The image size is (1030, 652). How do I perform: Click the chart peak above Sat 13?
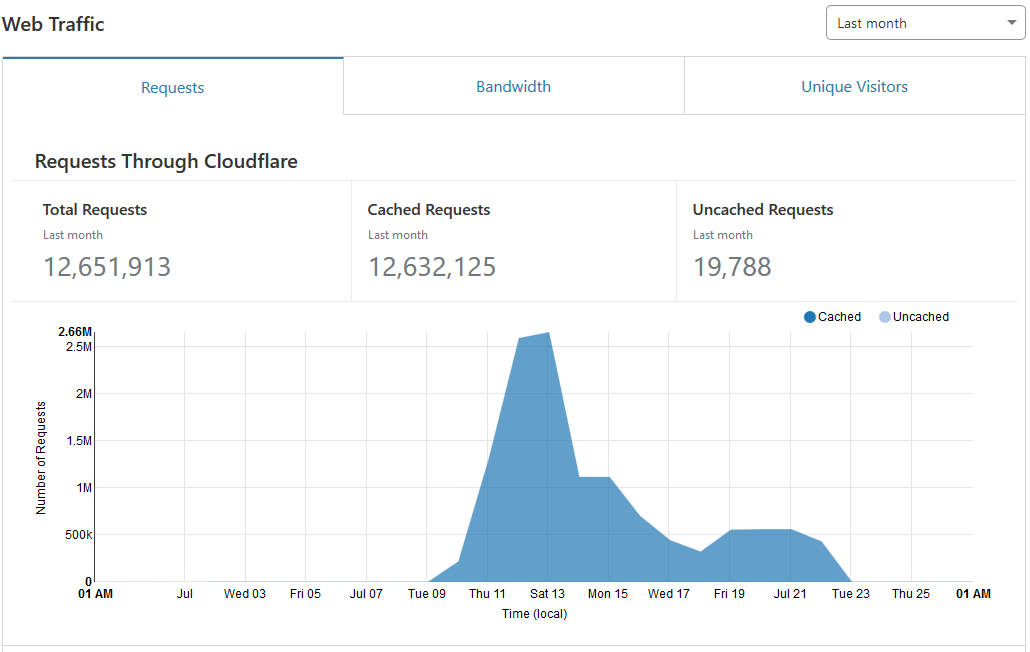pos(548,334)
